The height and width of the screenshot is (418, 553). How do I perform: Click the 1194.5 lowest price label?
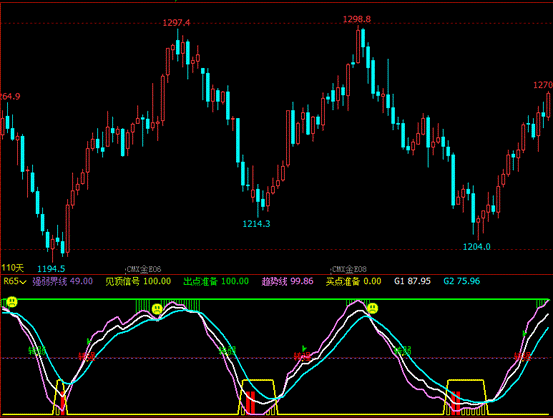coord(51,269)
